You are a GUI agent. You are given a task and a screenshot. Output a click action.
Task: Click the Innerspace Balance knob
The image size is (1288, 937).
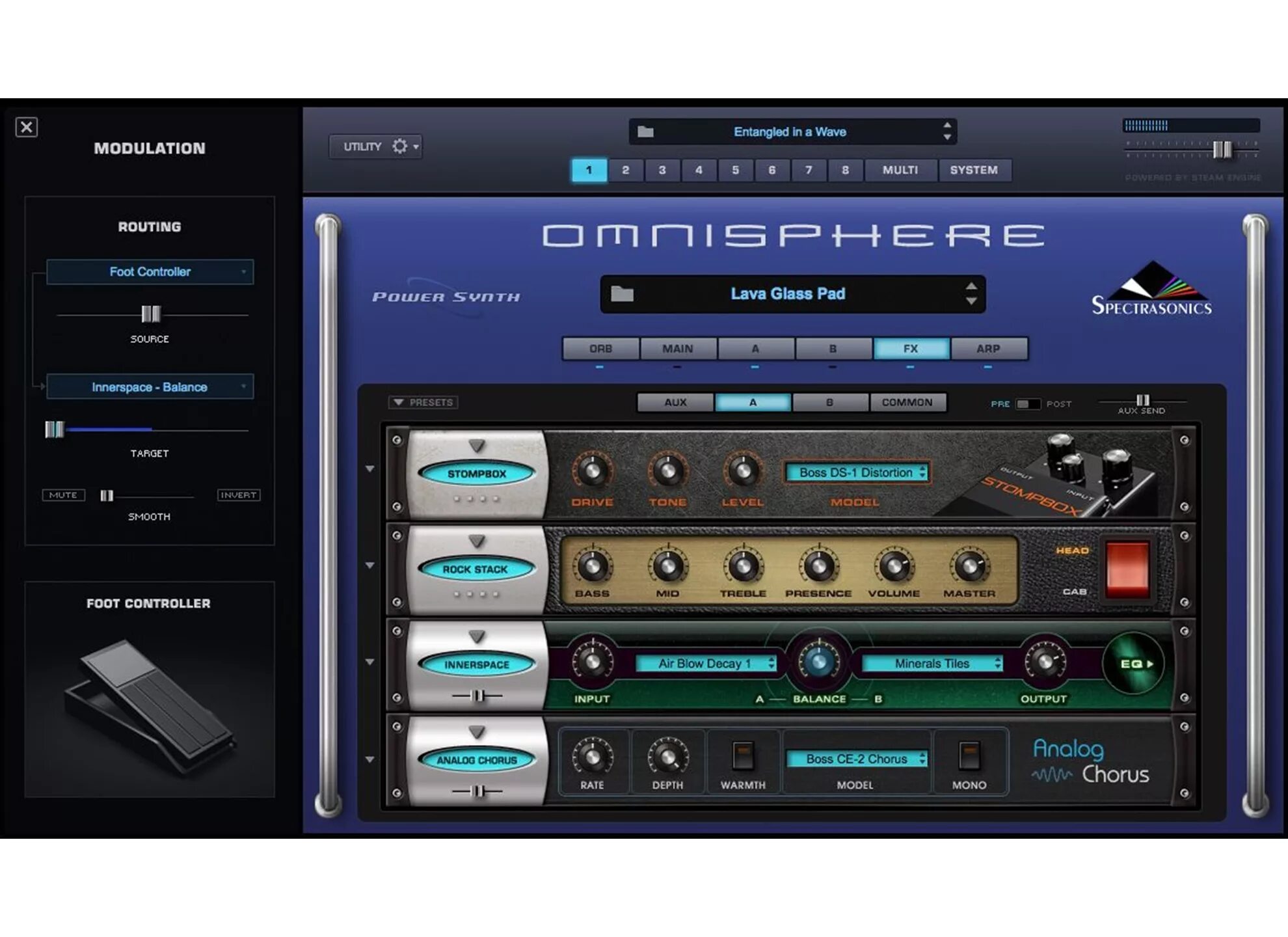(819, 662)
